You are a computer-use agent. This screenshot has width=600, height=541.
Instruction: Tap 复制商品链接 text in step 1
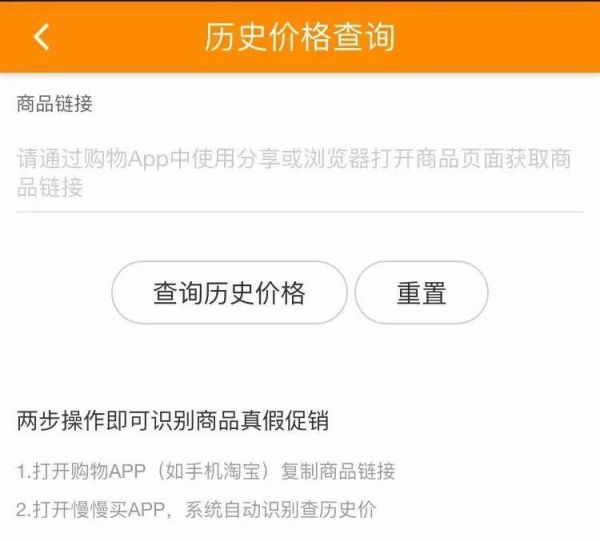338,471
